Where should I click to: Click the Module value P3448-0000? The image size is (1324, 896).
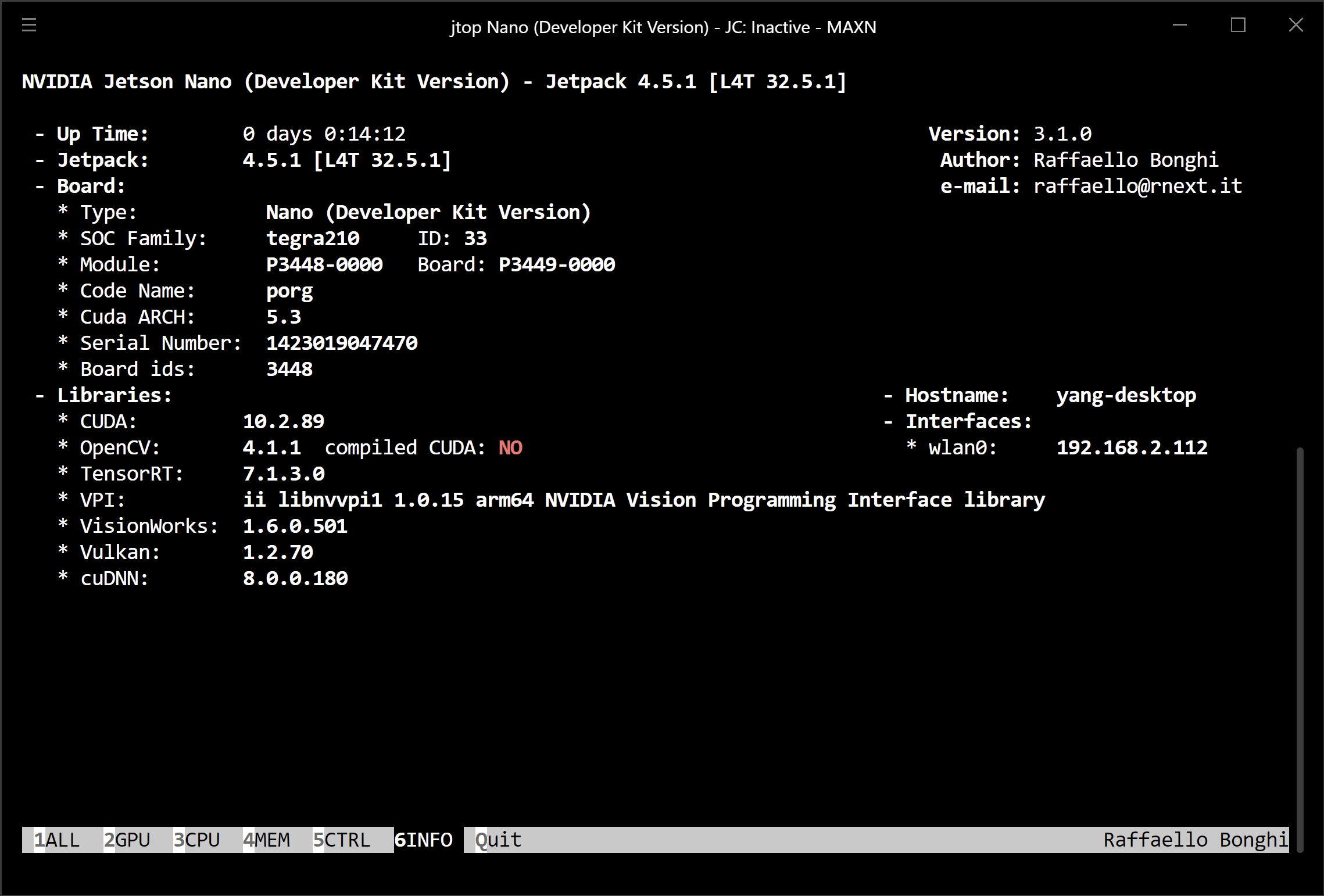324,264
